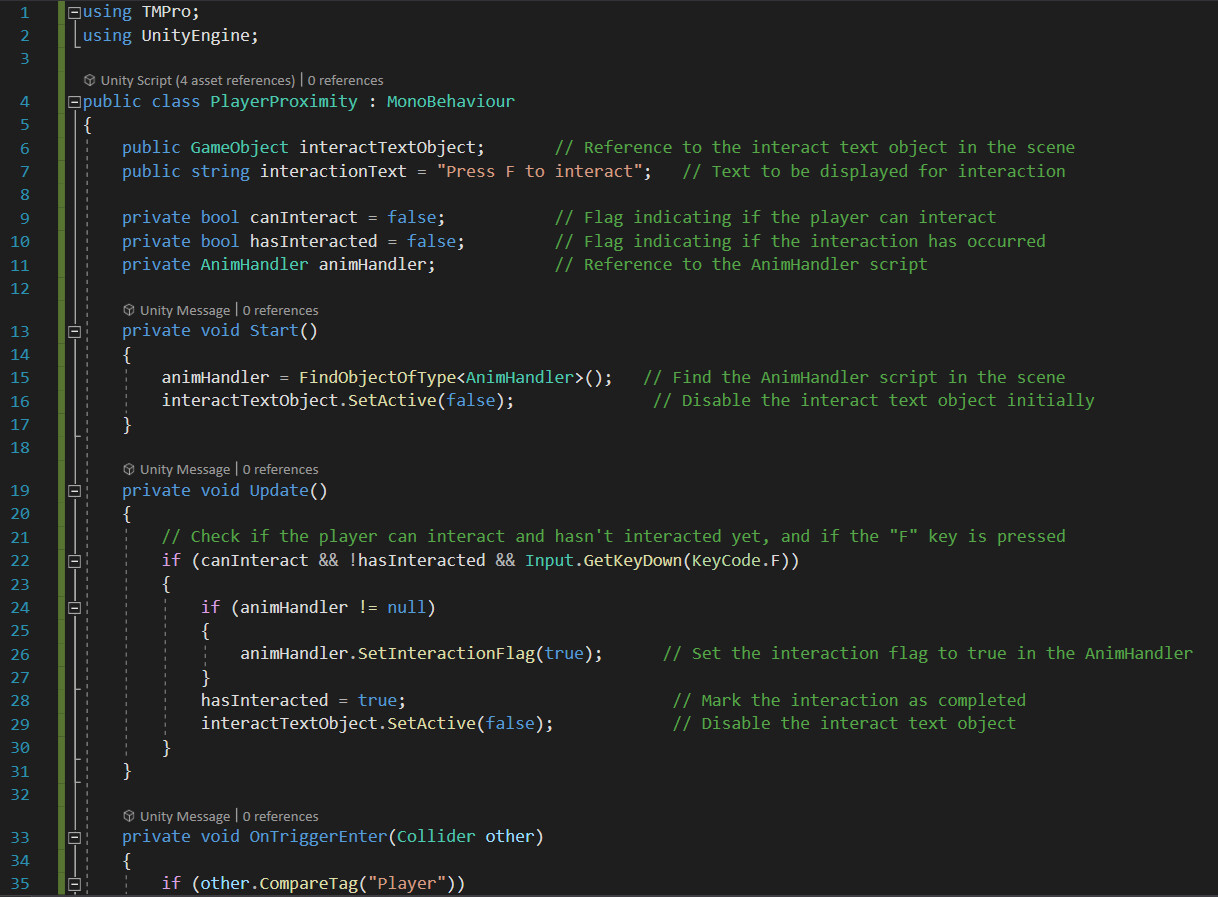Click 'CompareTag' call on line 35
The height and width of the screenshot is (897, 1218).
pyautogui.click(x=309, y=883)
